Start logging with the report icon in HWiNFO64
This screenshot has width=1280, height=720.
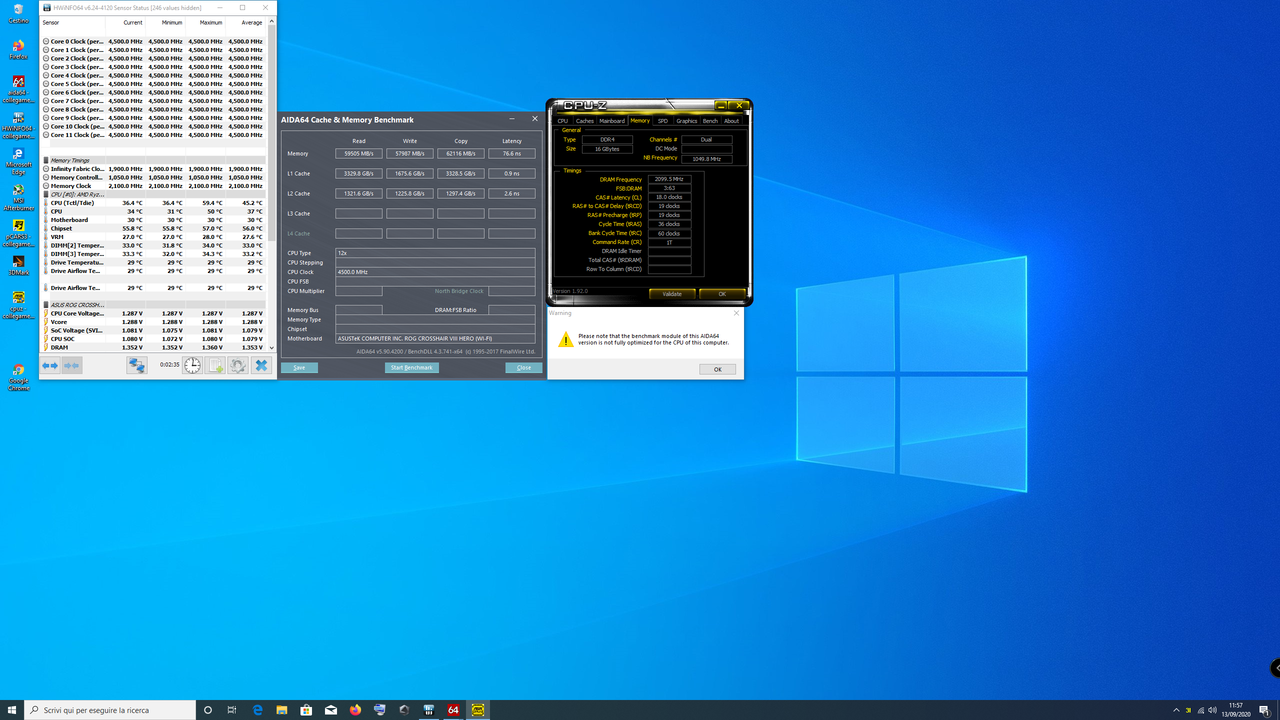pyautogui.click(x=214, y=366)
